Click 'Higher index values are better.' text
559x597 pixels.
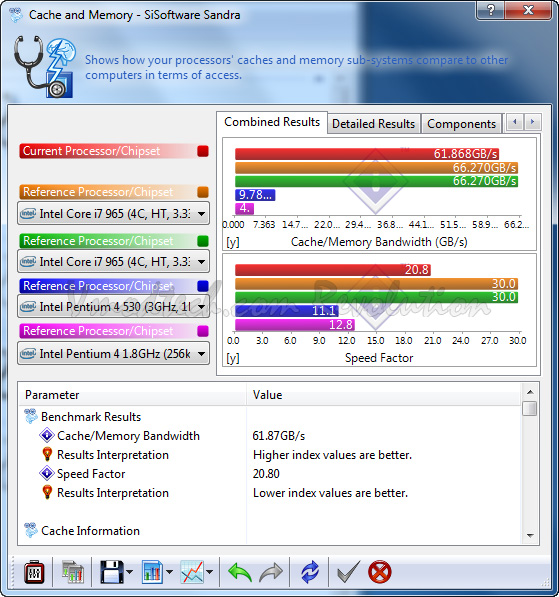[332, 455]
